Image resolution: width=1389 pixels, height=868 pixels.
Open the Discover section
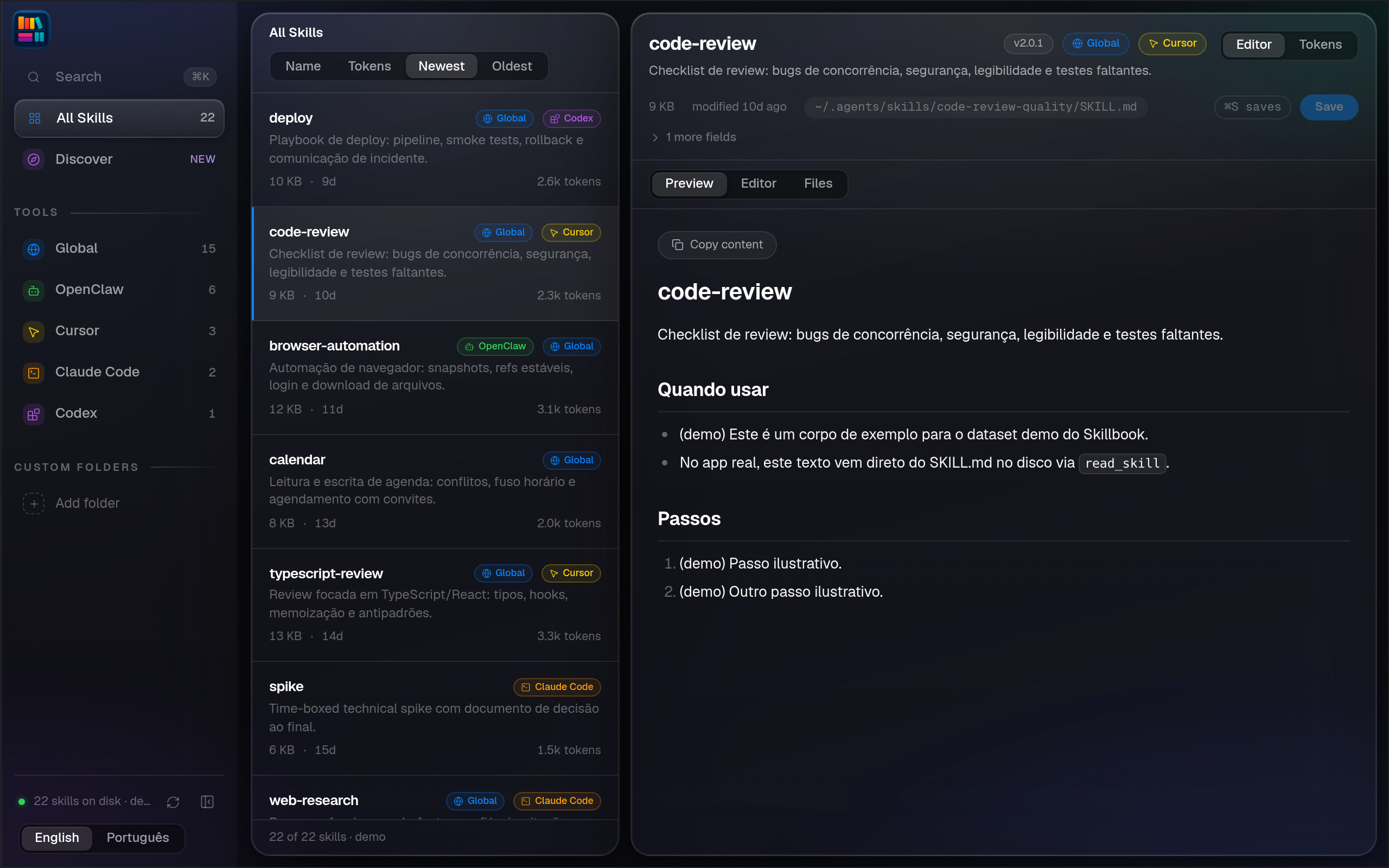[x=119, y=159]
